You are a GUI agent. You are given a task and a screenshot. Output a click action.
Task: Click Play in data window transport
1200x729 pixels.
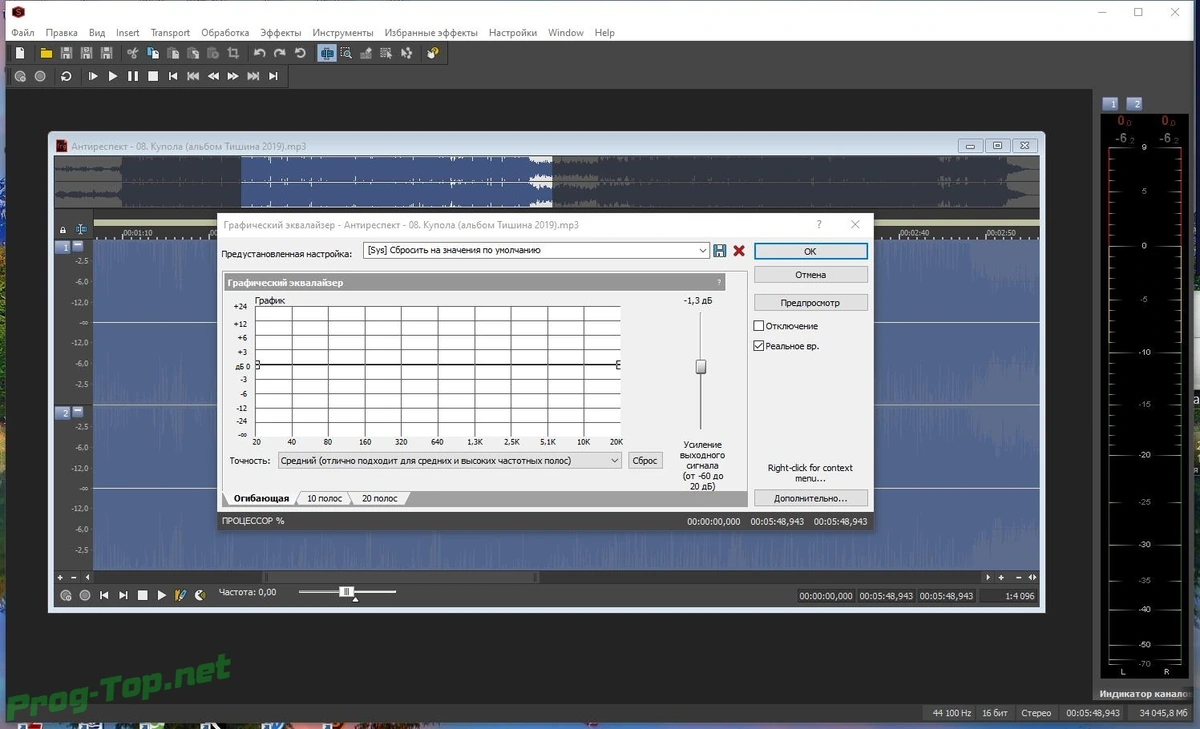[162, 595]
